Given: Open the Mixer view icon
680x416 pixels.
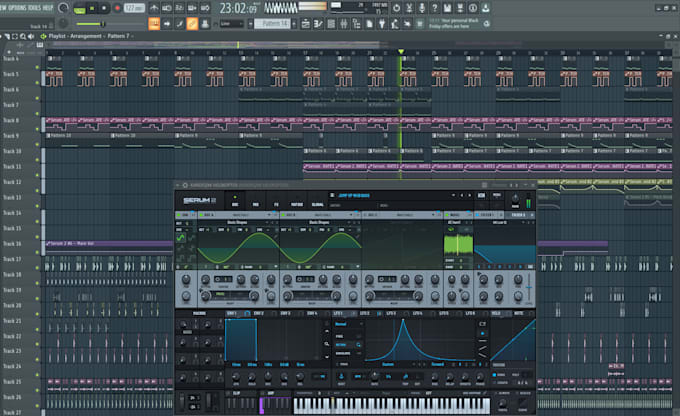Looking at the screenshot, I should (343, 24).
